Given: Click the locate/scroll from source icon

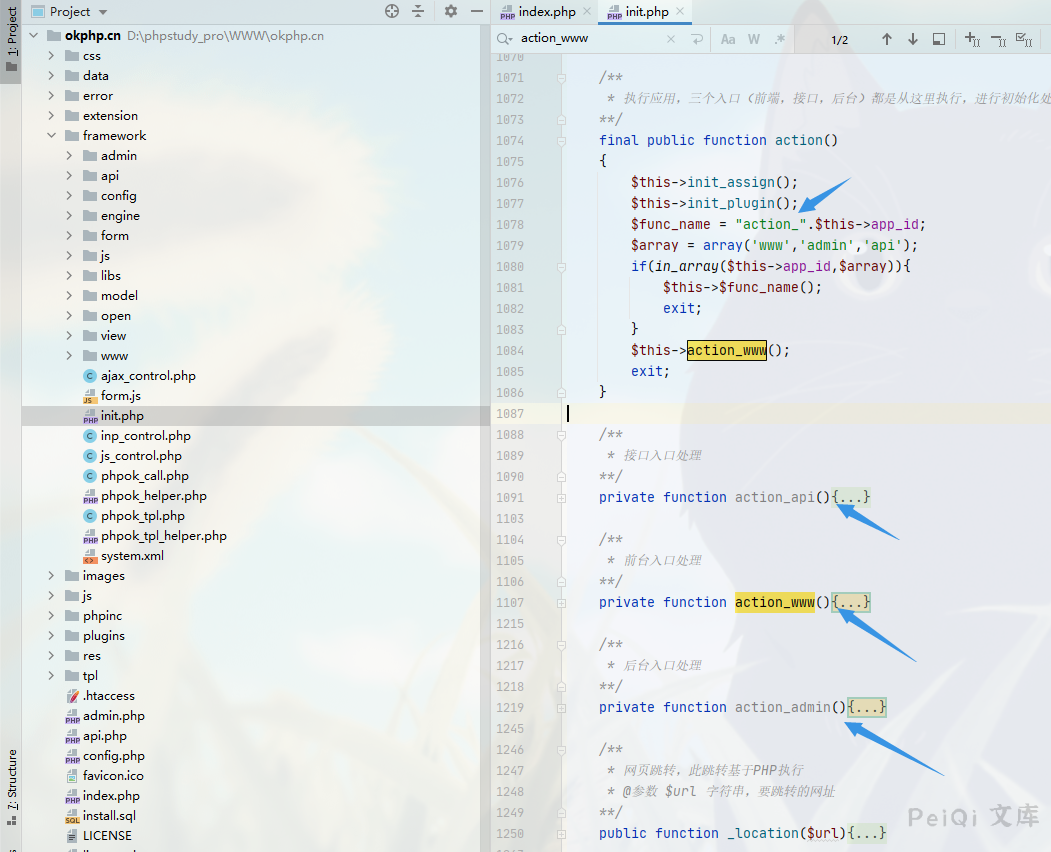Looking at the screenshot, I should (x=392, y=11).
